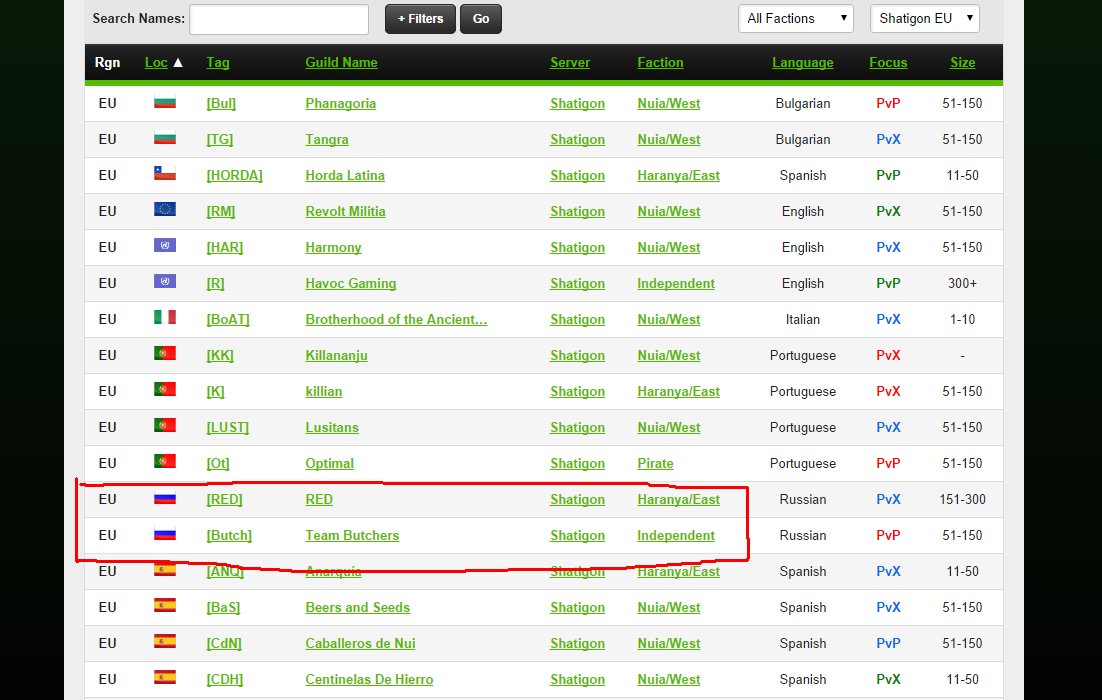Viewport: 1102px width, 700px height.
Task: Click the Spain flag in Beers and Seeds row
Action: pos(164,605)
